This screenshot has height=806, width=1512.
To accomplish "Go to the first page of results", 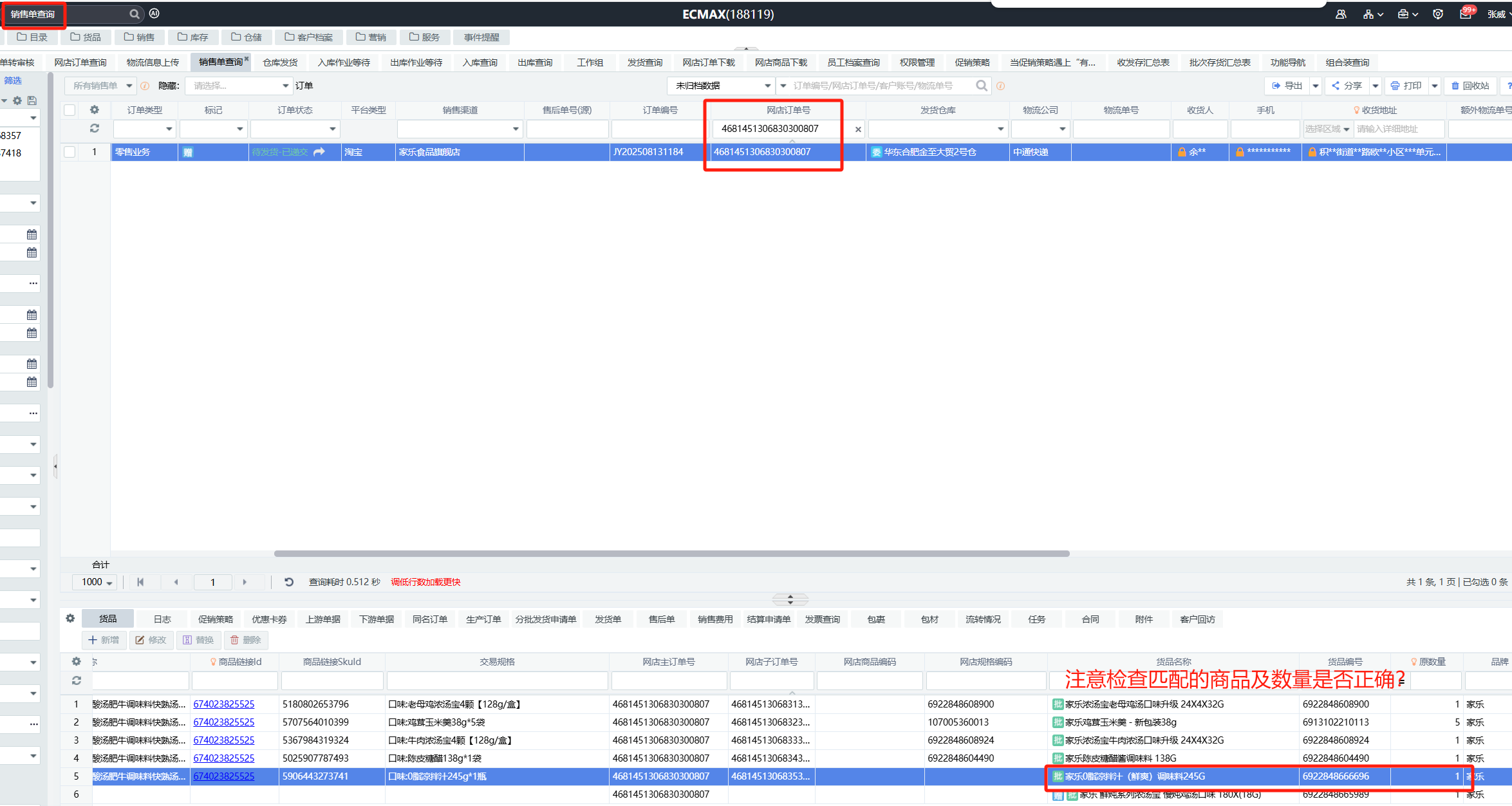I will coord(140,582).
